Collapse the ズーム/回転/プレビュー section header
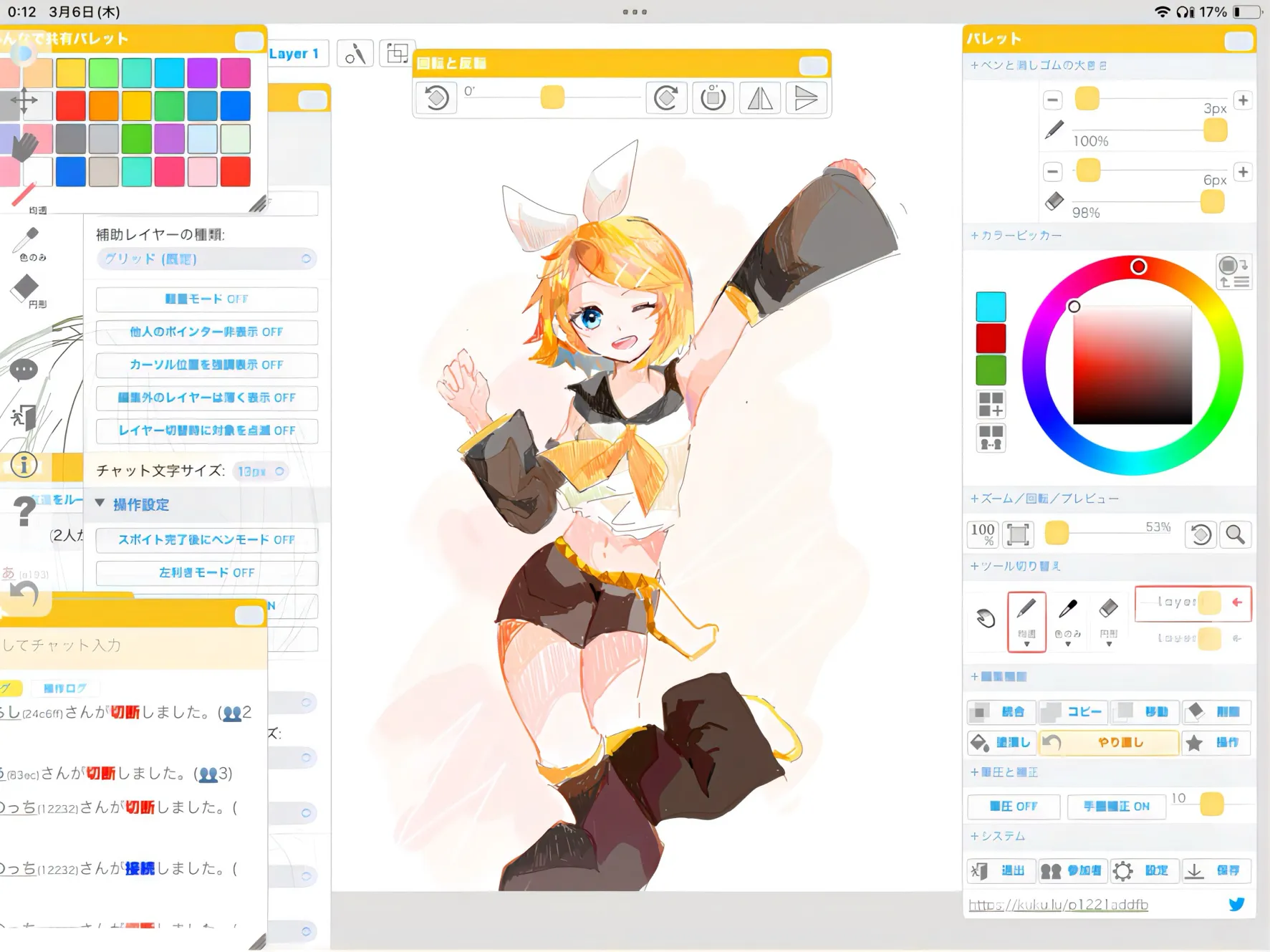Viewport: 1270px width, 952px height. 1044,499
